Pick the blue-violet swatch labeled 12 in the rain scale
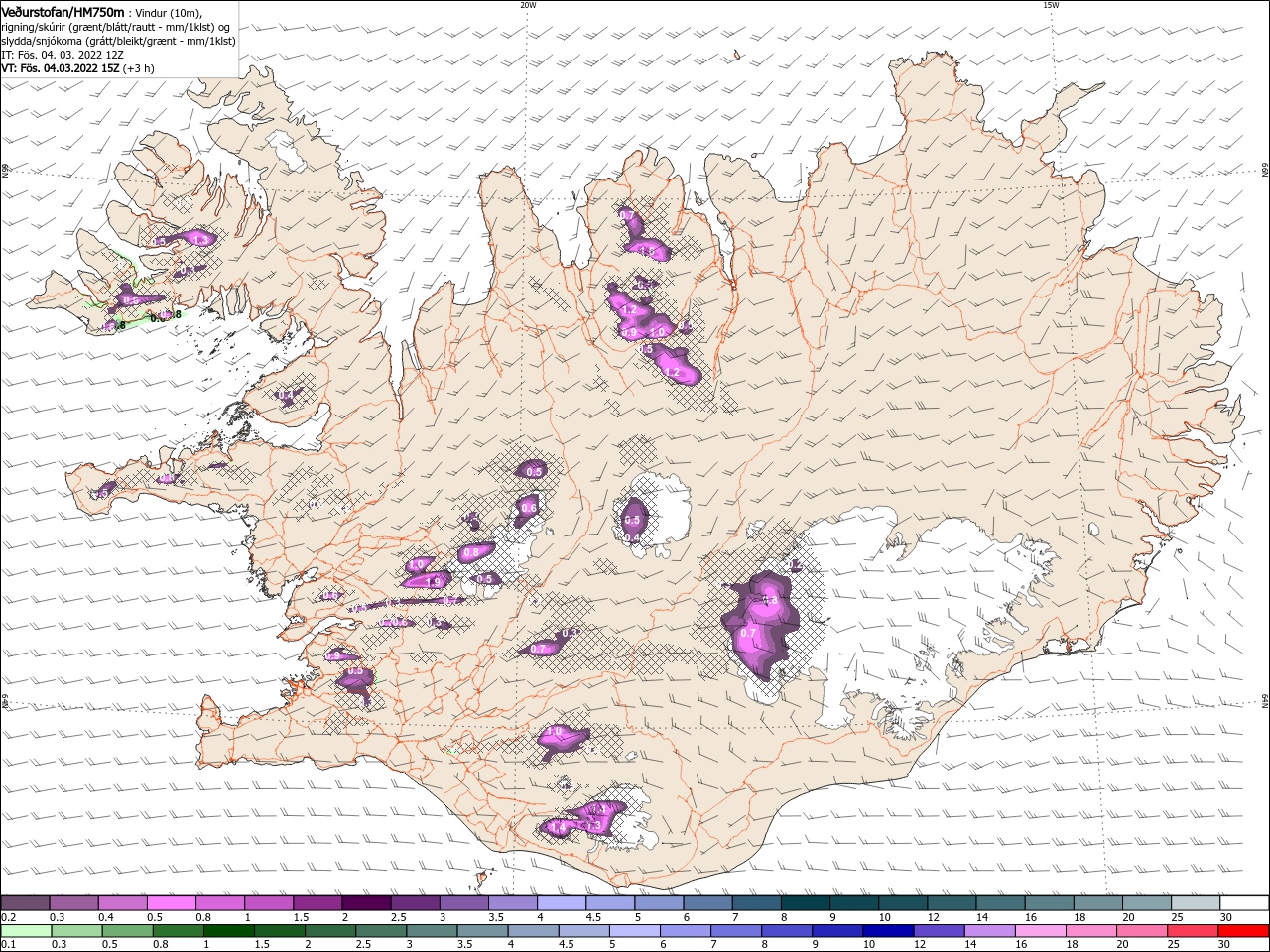Viewport: 1270px width, 952px height. pos(938,931)
